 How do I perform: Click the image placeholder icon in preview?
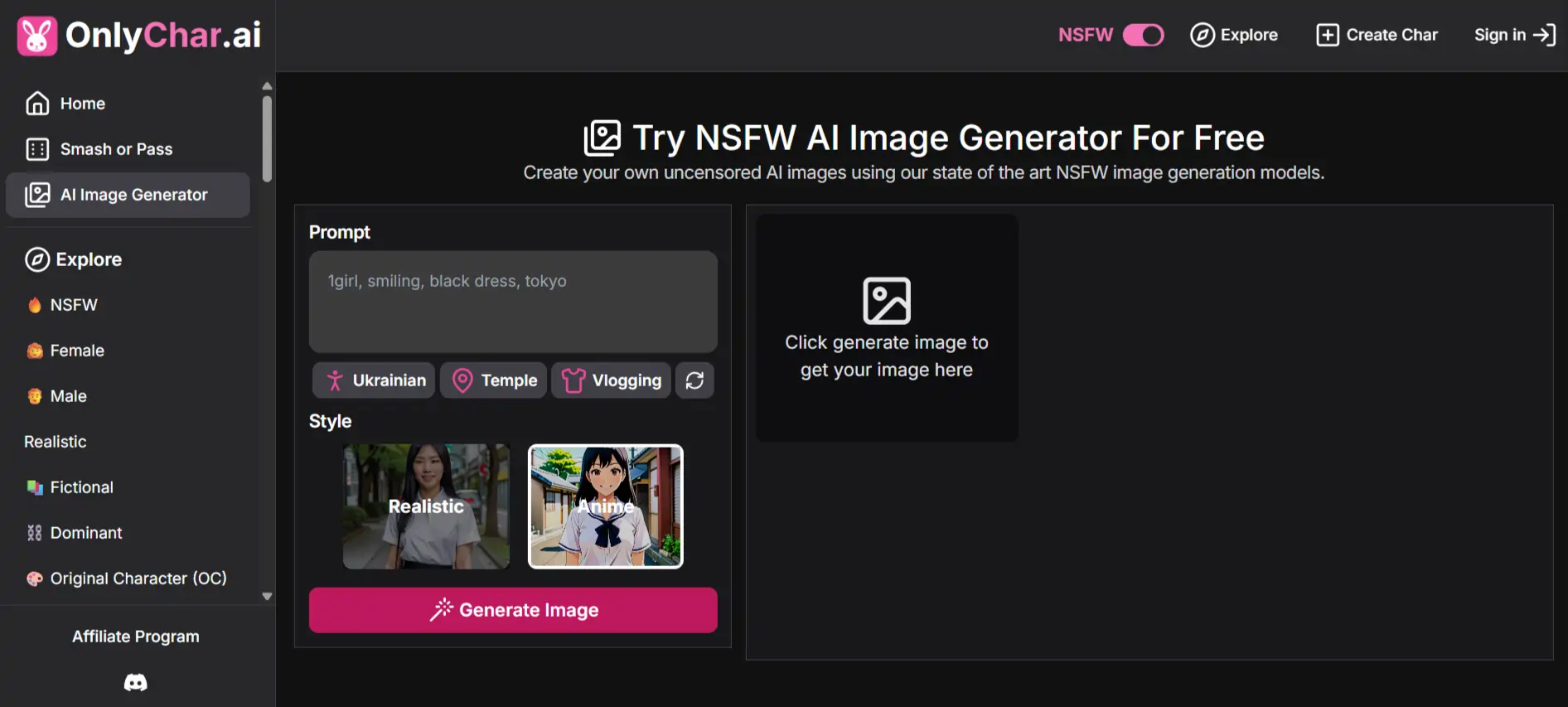pos(887,301)
